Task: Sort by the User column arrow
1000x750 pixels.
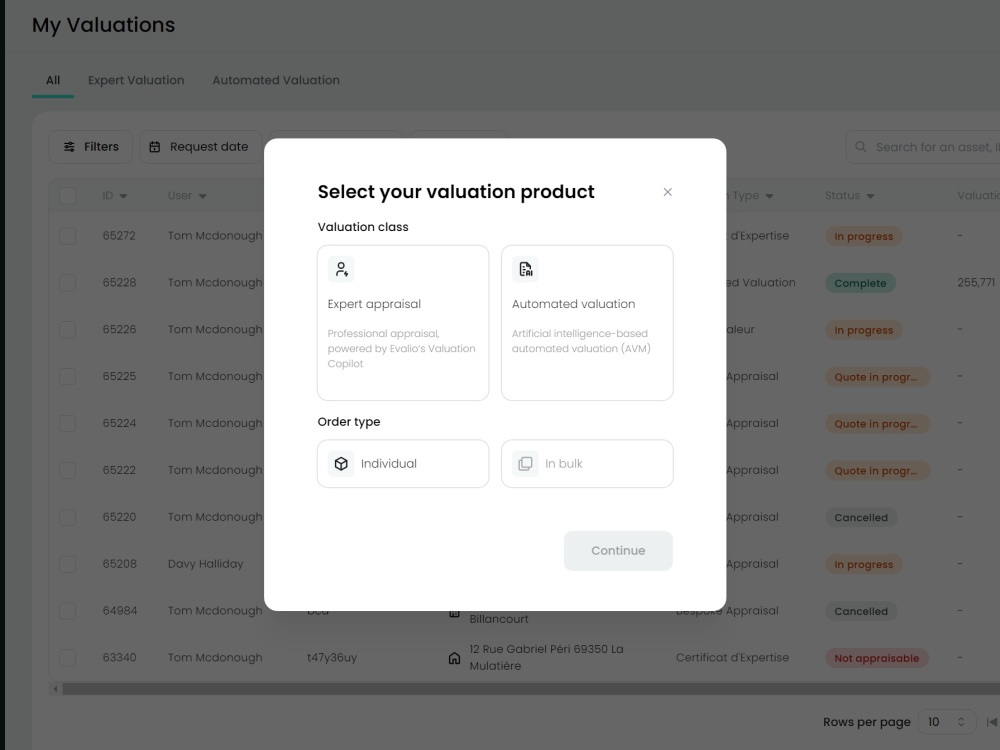Action: pos(202,196)
